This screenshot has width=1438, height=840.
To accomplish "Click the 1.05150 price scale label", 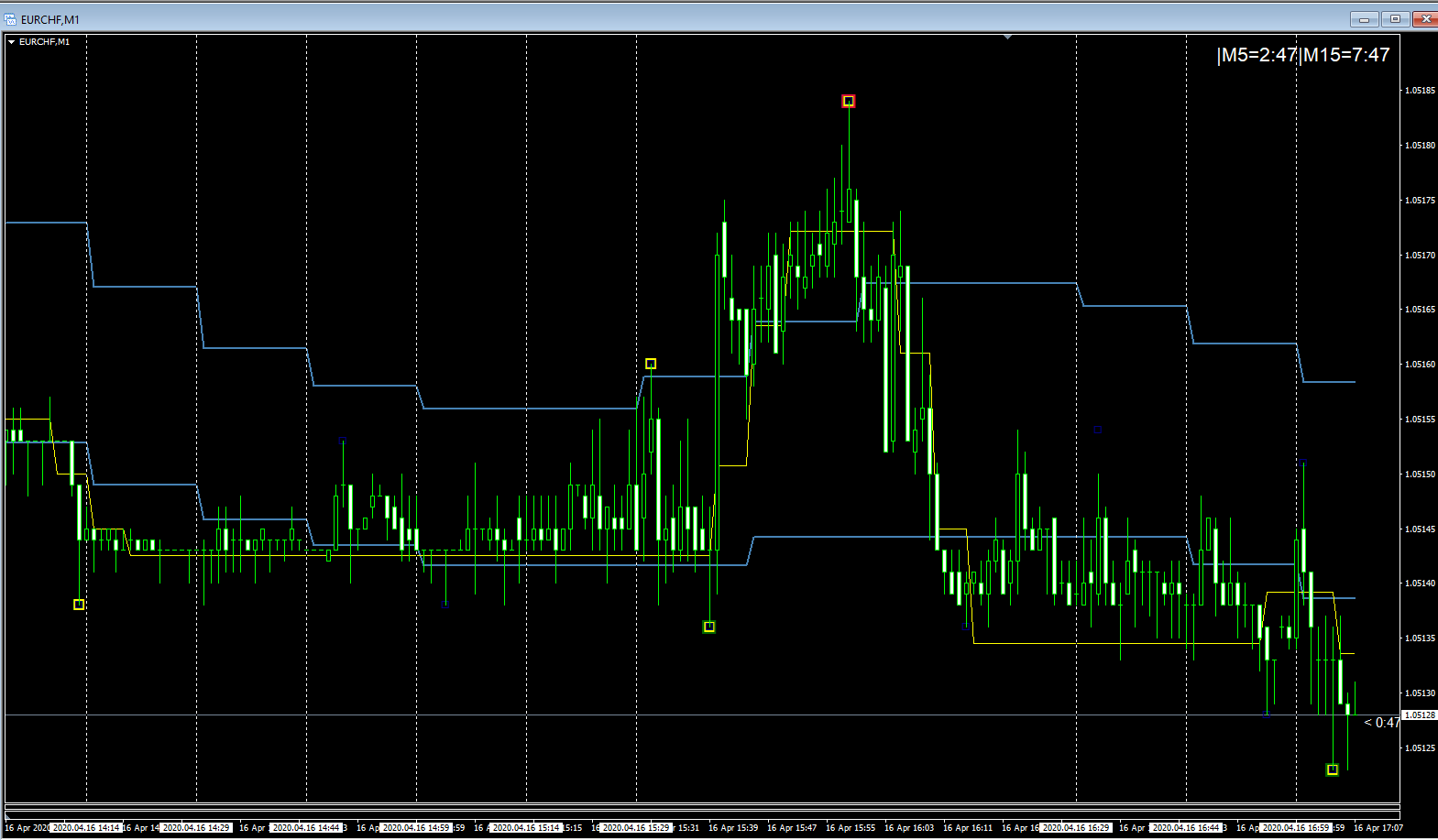I will [x=1420, y=475].
